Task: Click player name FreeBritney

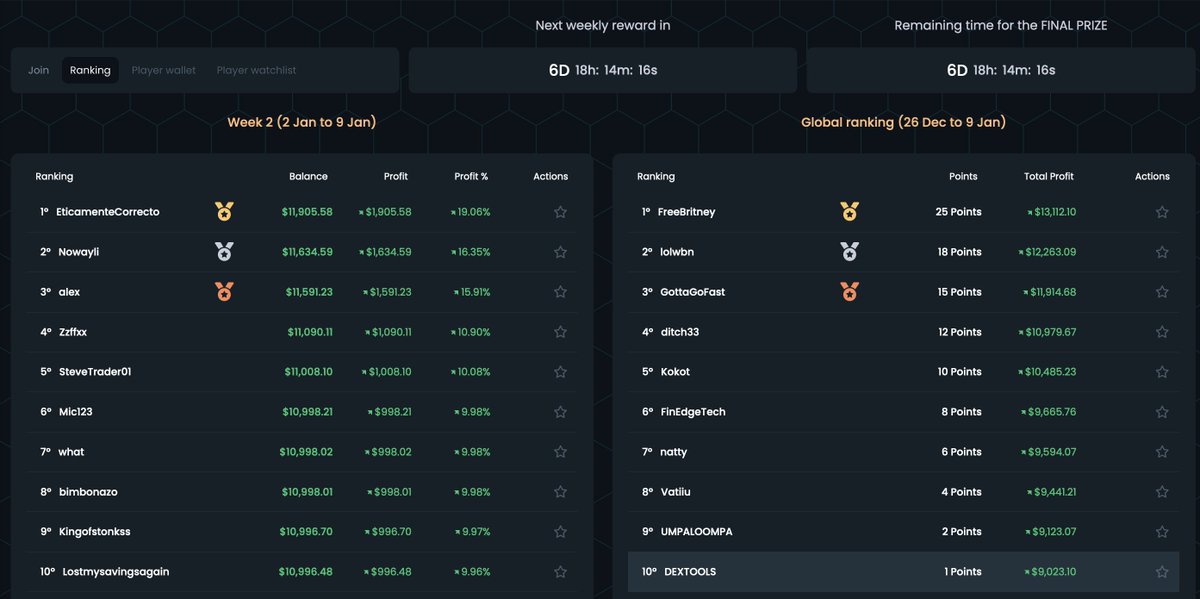Action: point(686,212)
